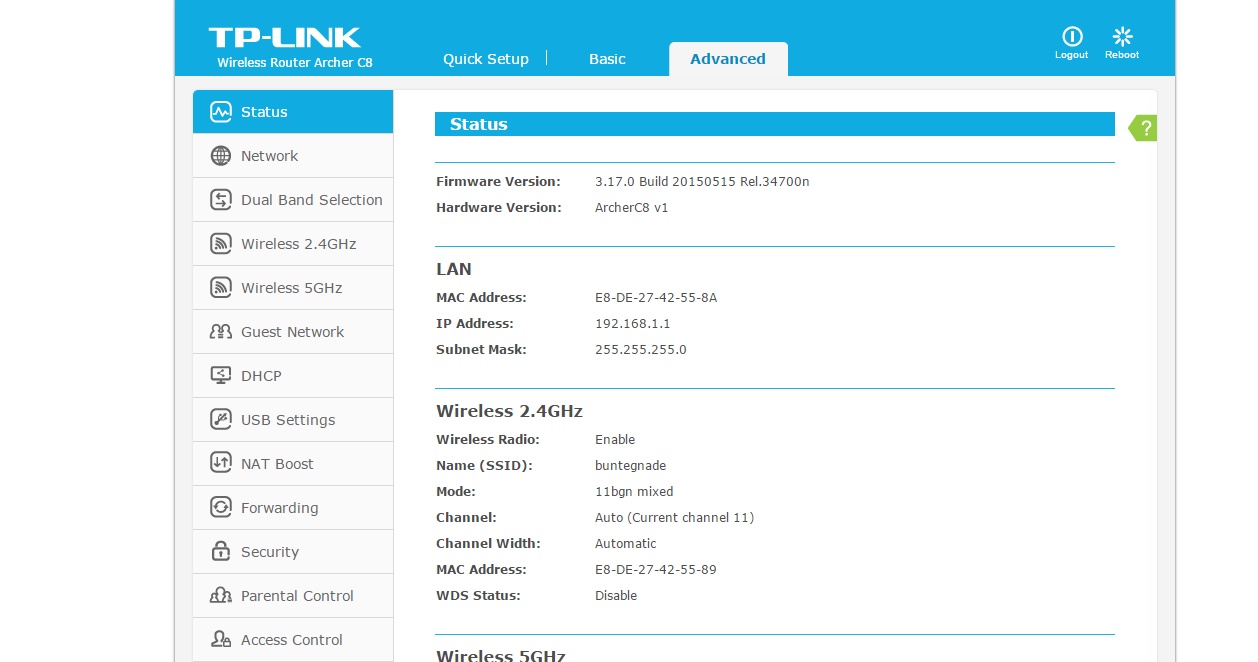The image size is (1258, 662).
Task: Click the Network globe icon
Action: point(221,156)
